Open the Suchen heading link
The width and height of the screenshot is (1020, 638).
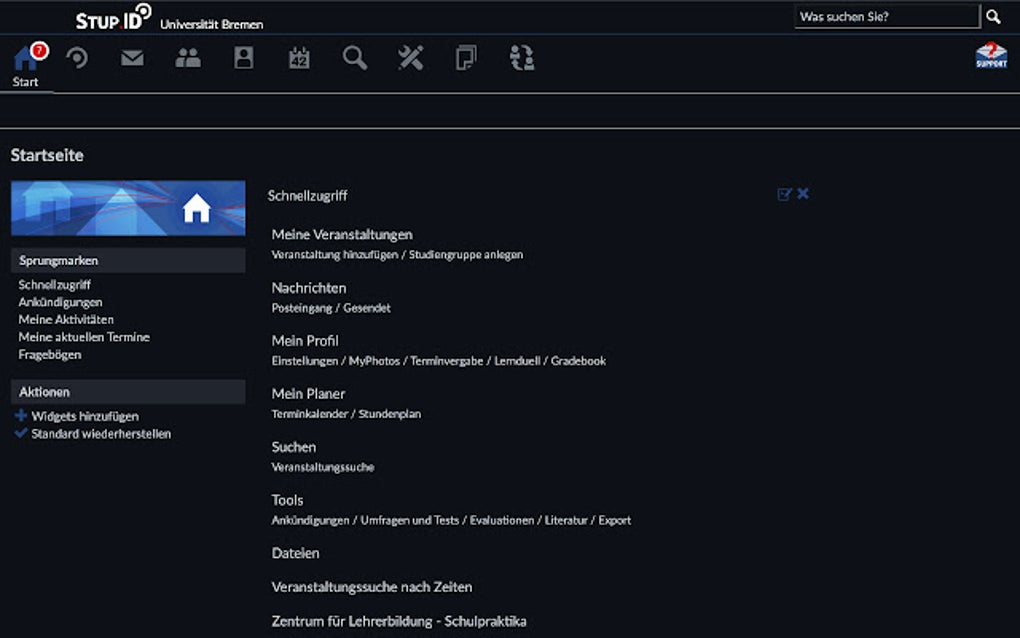click(x=294, y=447)
